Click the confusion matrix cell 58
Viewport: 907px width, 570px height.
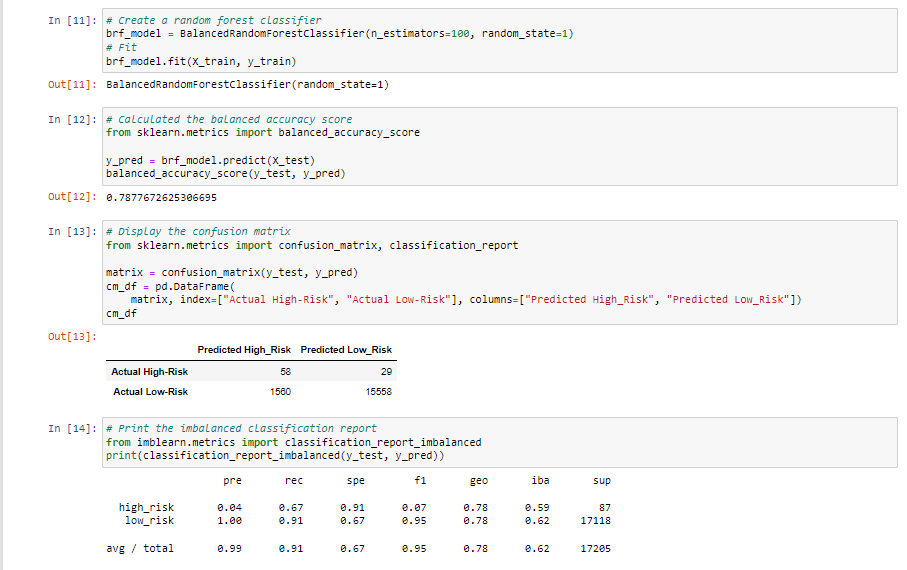[x=285, y=372]
